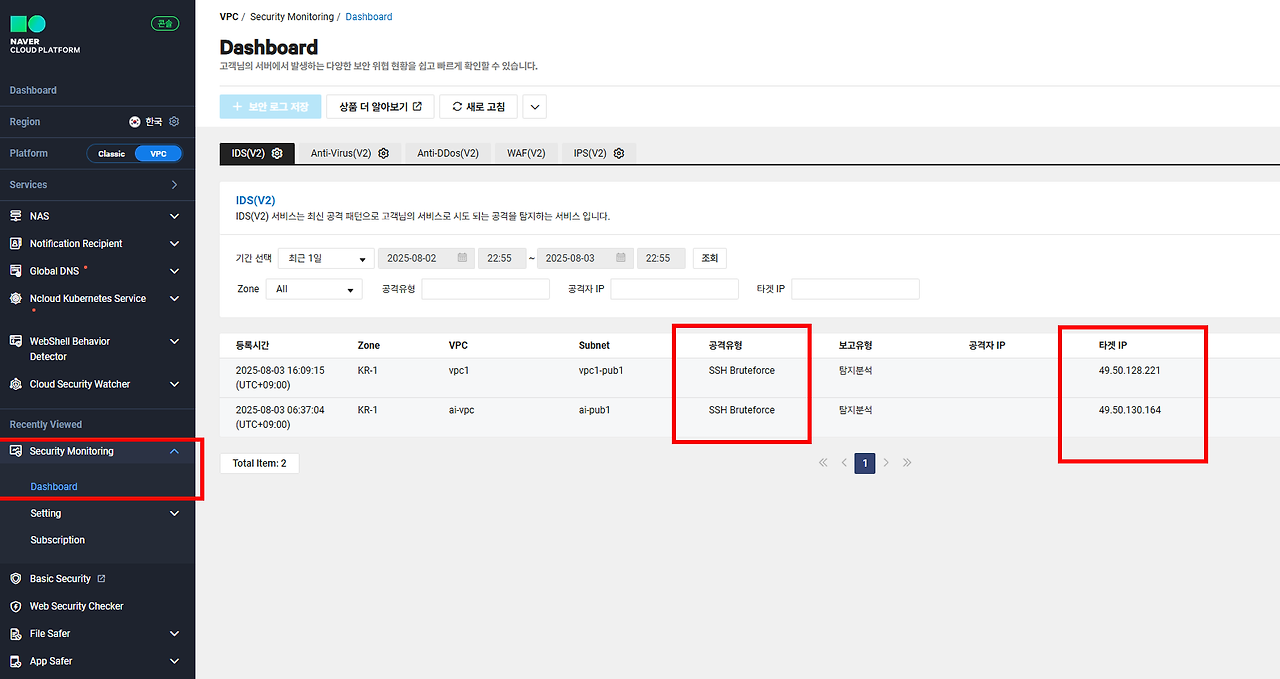Click the Ncloud Kubernetes Service icon

point(15,298)
